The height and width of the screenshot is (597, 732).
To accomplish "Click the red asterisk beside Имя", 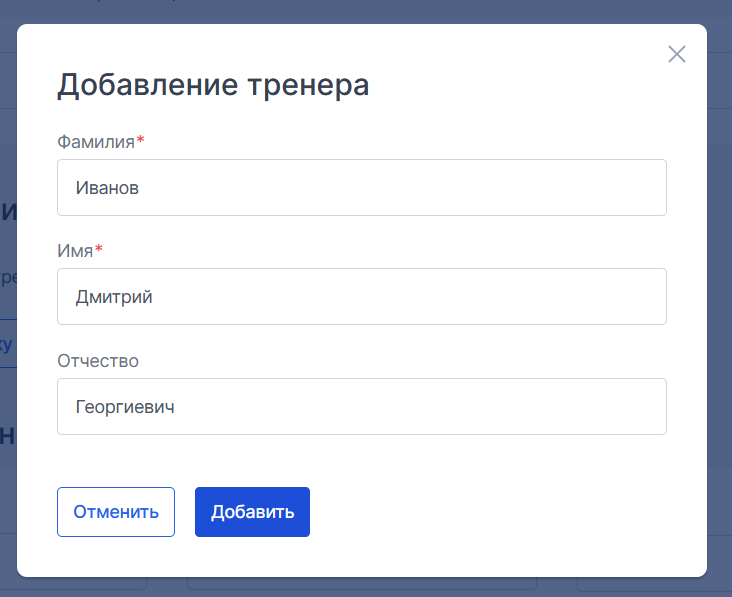I will click(x=99, y=249).
